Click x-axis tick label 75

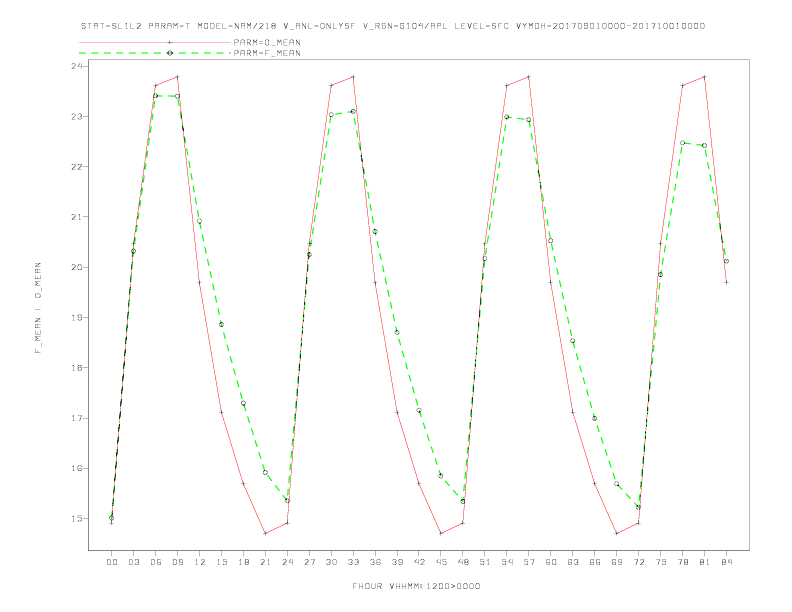click(661, 562)
